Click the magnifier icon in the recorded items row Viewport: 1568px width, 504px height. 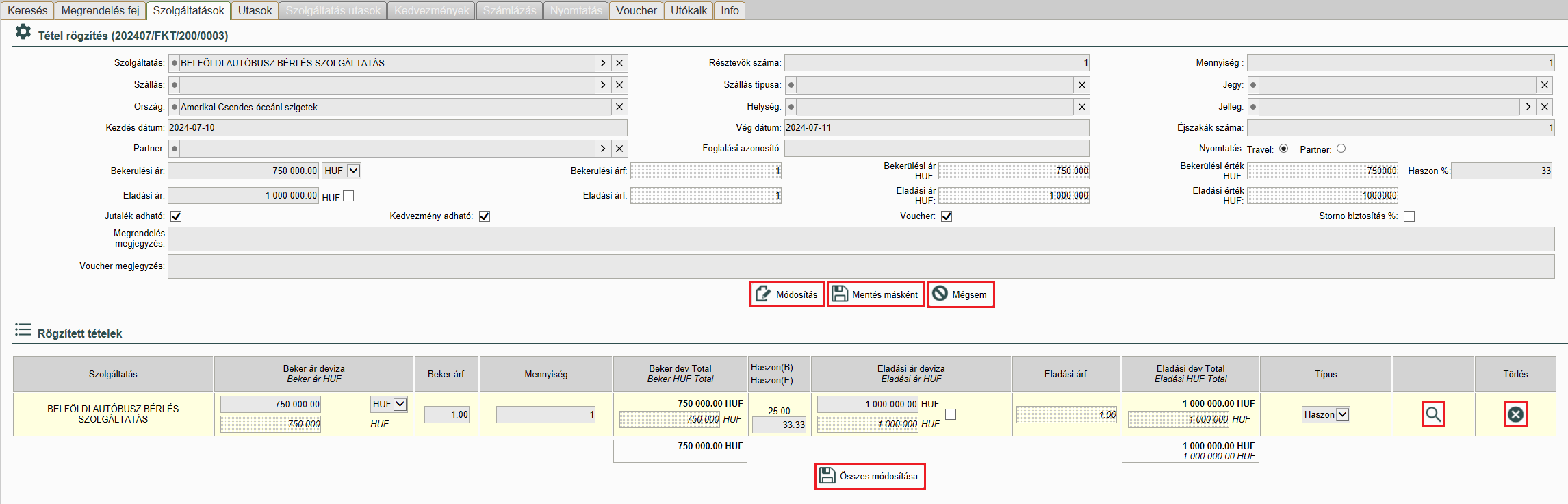pos(1432,414)
